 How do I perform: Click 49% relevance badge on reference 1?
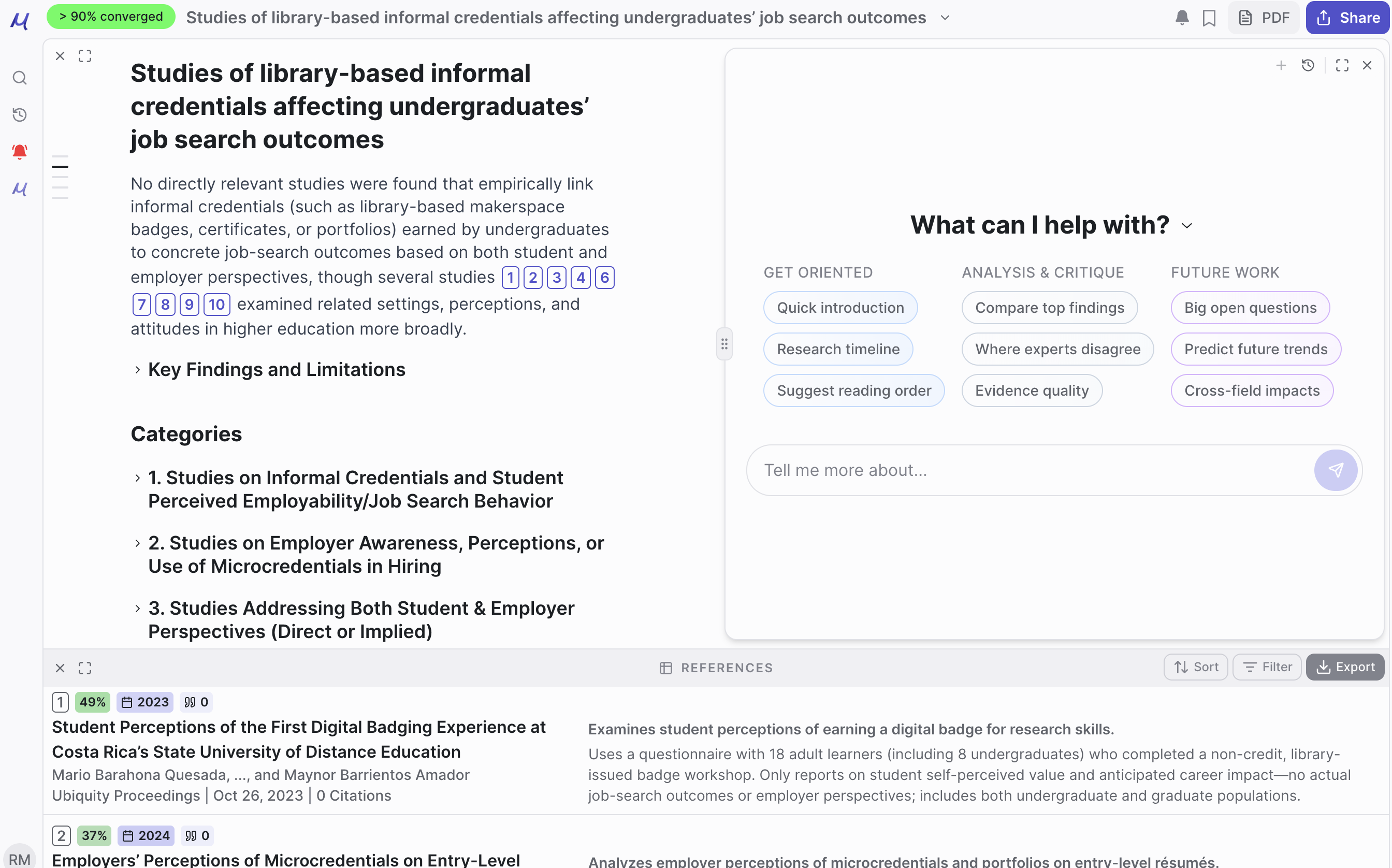click(92, 702)
